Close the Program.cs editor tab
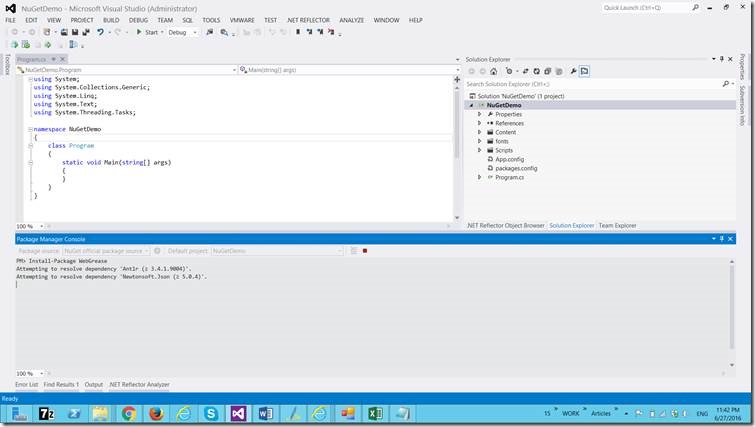755x427 pixels. point(63,59)
